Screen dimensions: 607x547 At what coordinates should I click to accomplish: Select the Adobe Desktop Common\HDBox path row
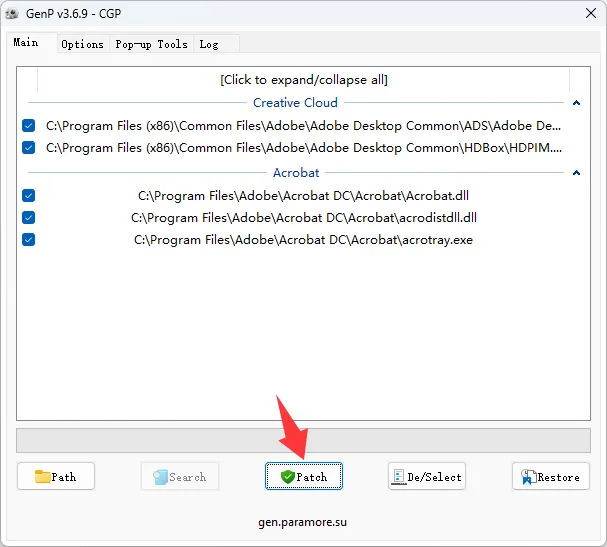click(304, 148)
